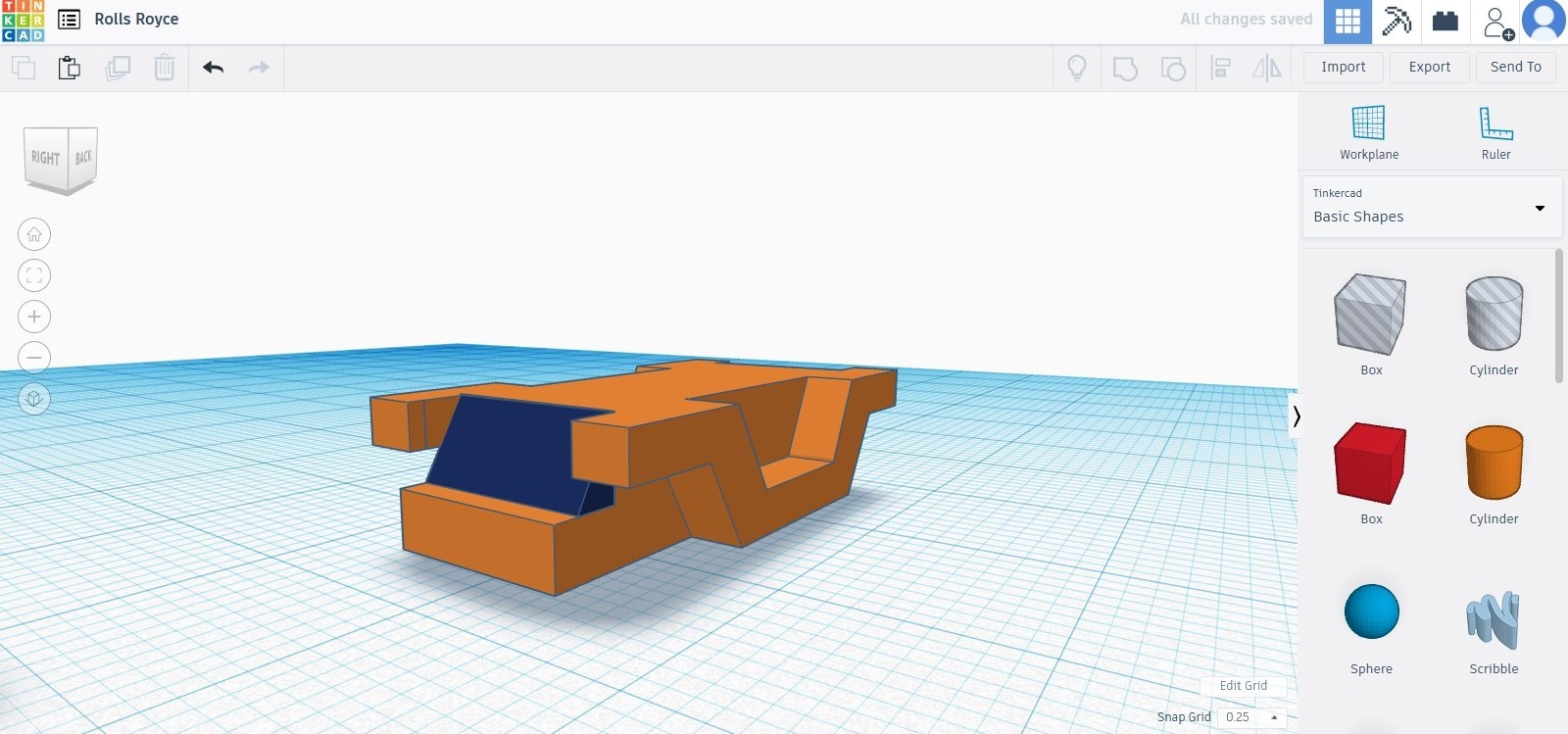The height and width of the screenshot is (734, 1568).
Task: Click the Align tool icon
Action: tap(1220, 68)
